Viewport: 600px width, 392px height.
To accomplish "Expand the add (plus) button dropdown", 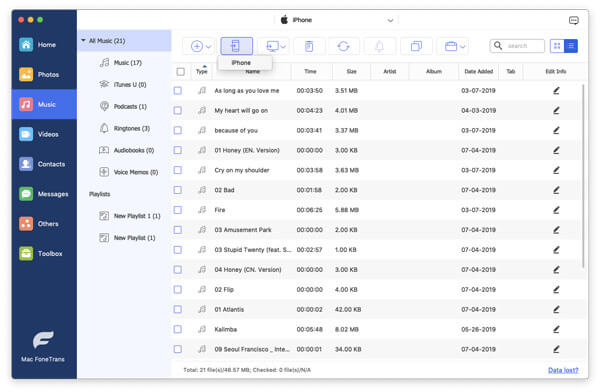I will coord(208,47).
